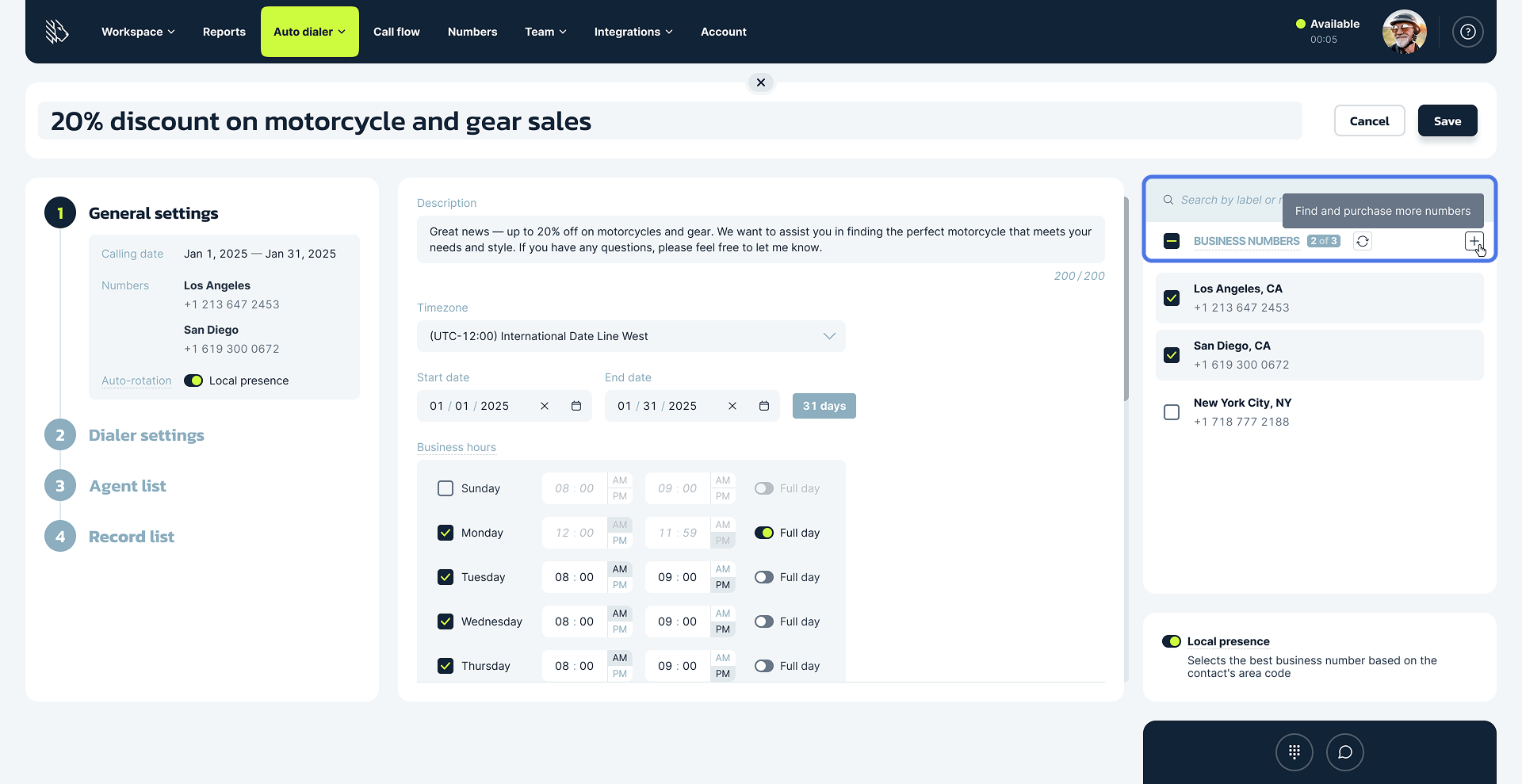Turn off Monday Full day toggle
The width and height of the screenshot is (1522, 784).
(x=764, y=533)
